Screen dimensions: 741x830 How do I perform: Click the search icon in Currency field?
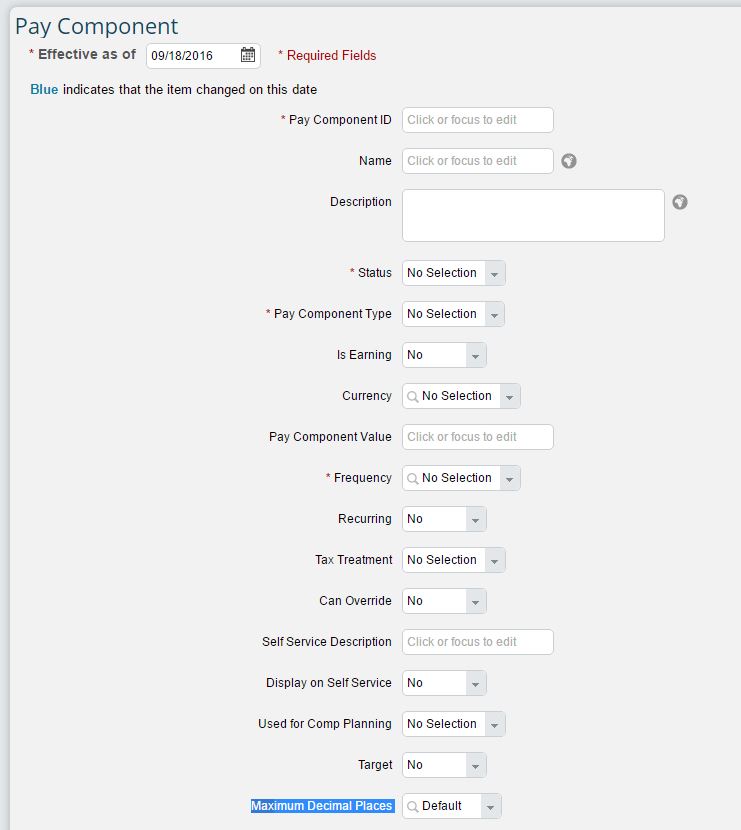click(413, 396)
